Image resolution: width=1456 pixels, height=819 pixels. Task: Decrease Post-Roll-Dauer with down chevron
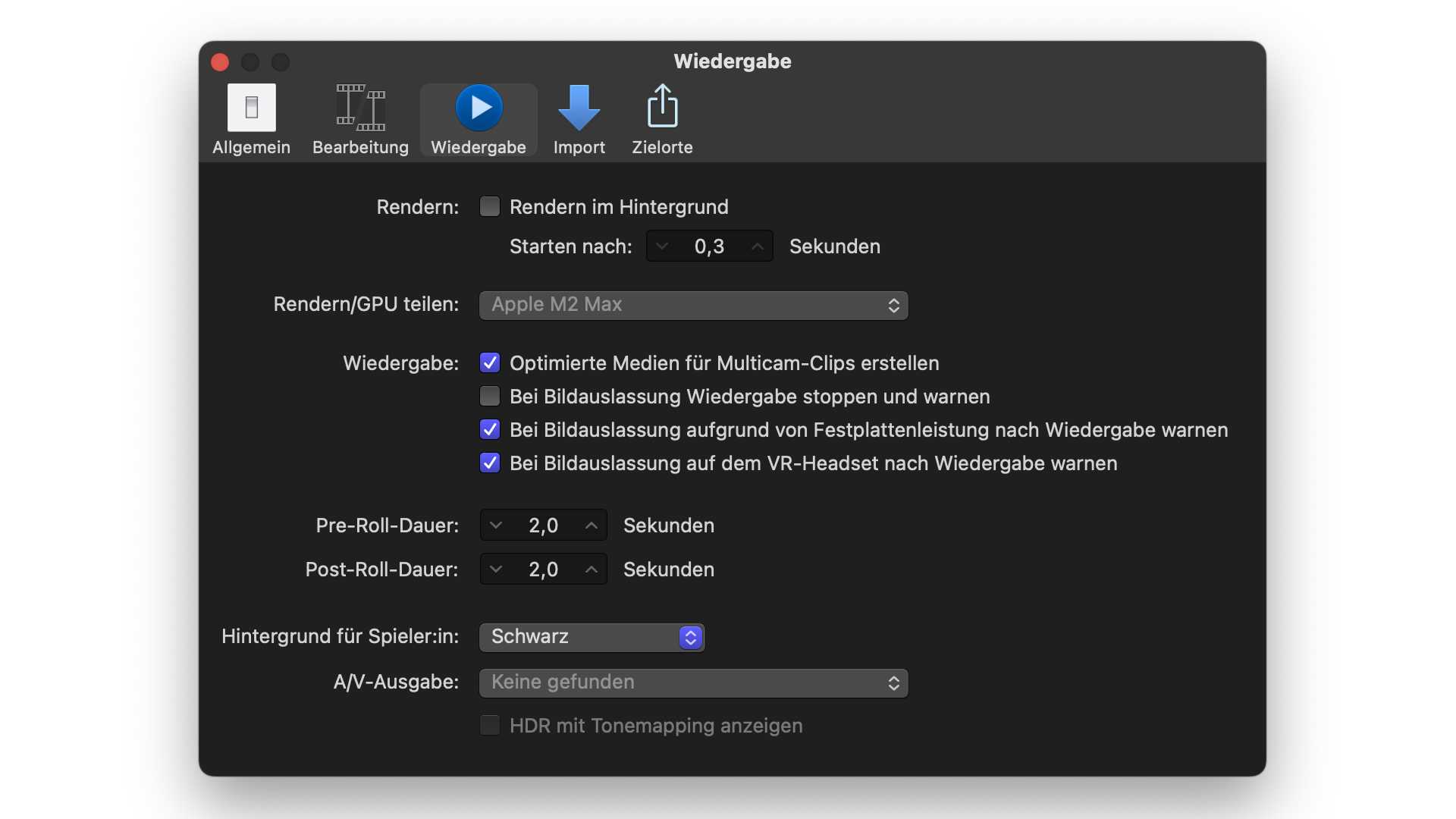point(496,570)
